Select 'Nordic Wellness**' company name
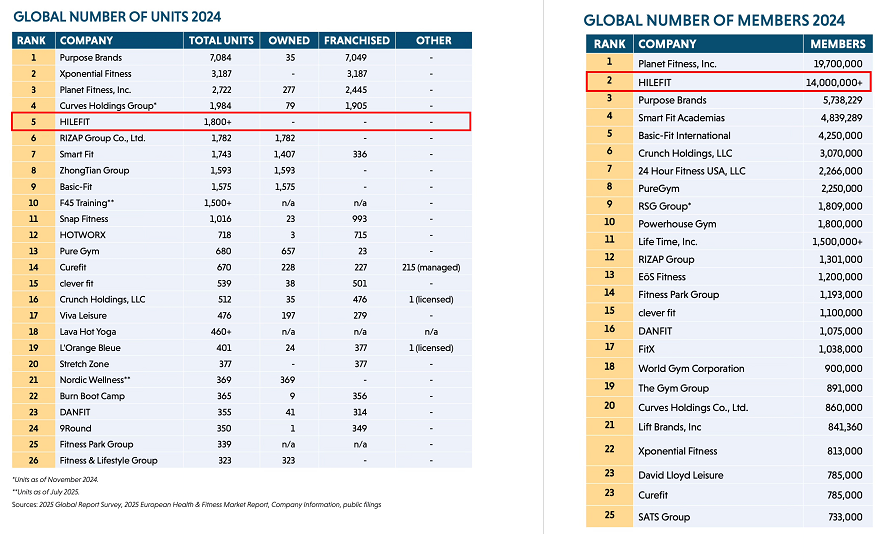Image resolution: width=882 pixels, height=534 pixels. click(x=95, y=380)
